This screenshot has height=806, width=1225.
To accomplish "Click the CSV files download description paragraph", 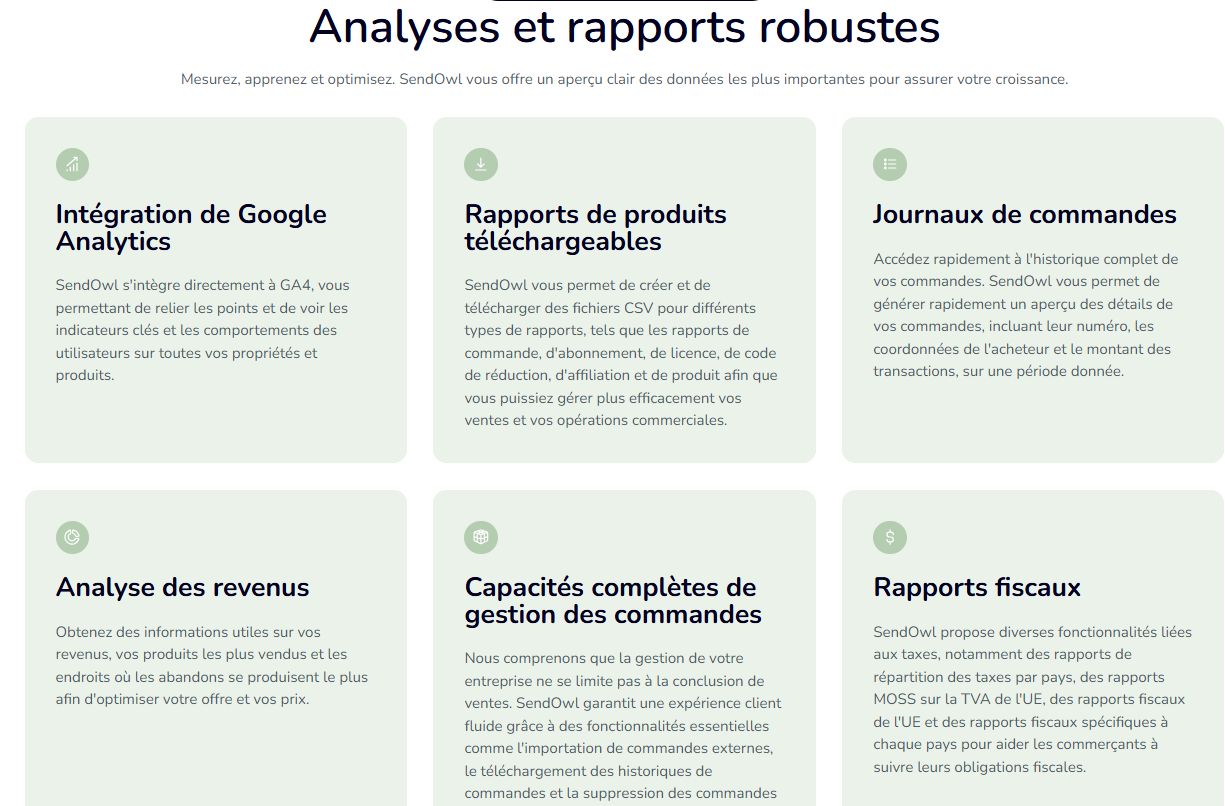I will coord(620,353).
